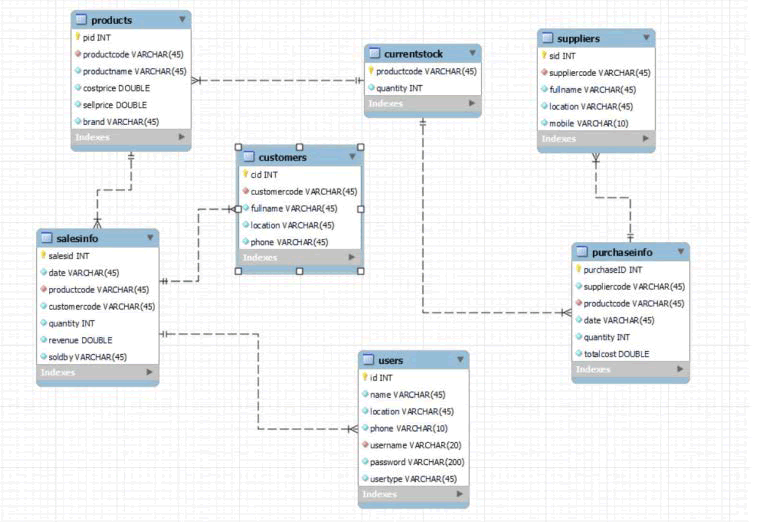Expand Indexes section of currentstock table
Screen dimensions: 767x522
pos(472,103)
